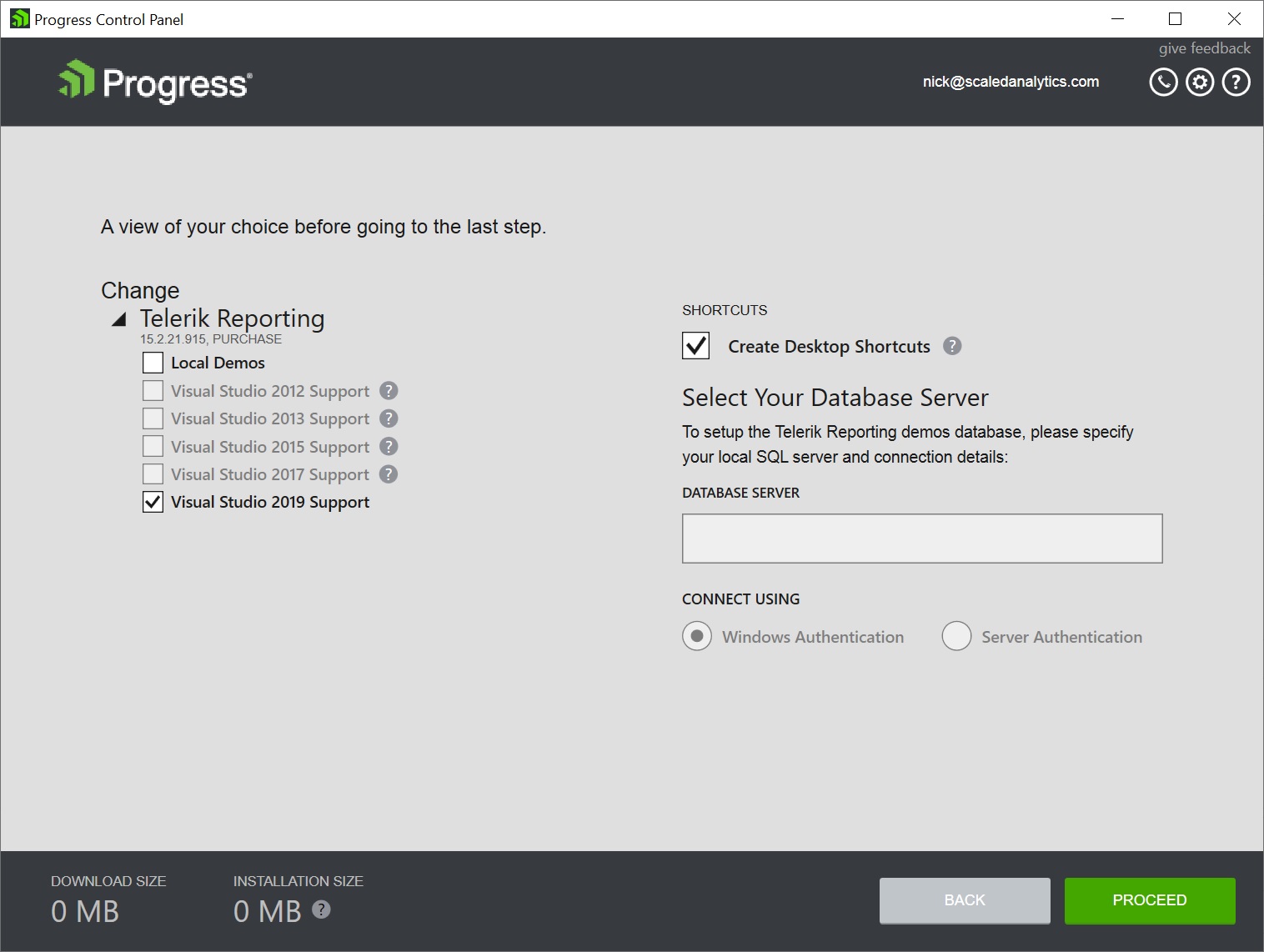Open help with the header question mark icon
This screenshot has width=1264, height=952.
pyautogui.click(x=1236, y=82)
